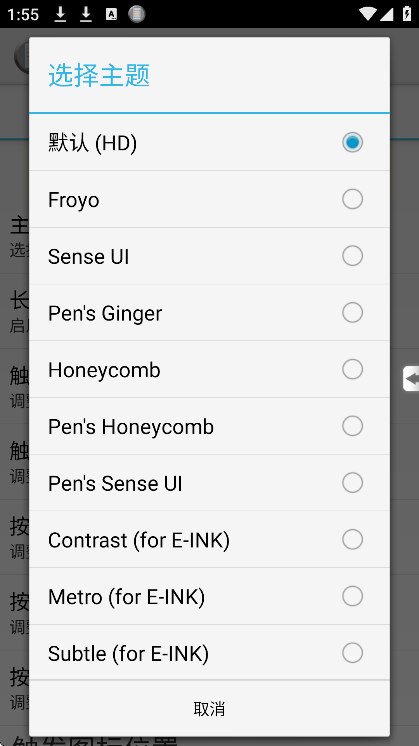Screen dimensions: 419x746
Task: Tap the floating back-arrow icon at the right edge
Action: 411,379
